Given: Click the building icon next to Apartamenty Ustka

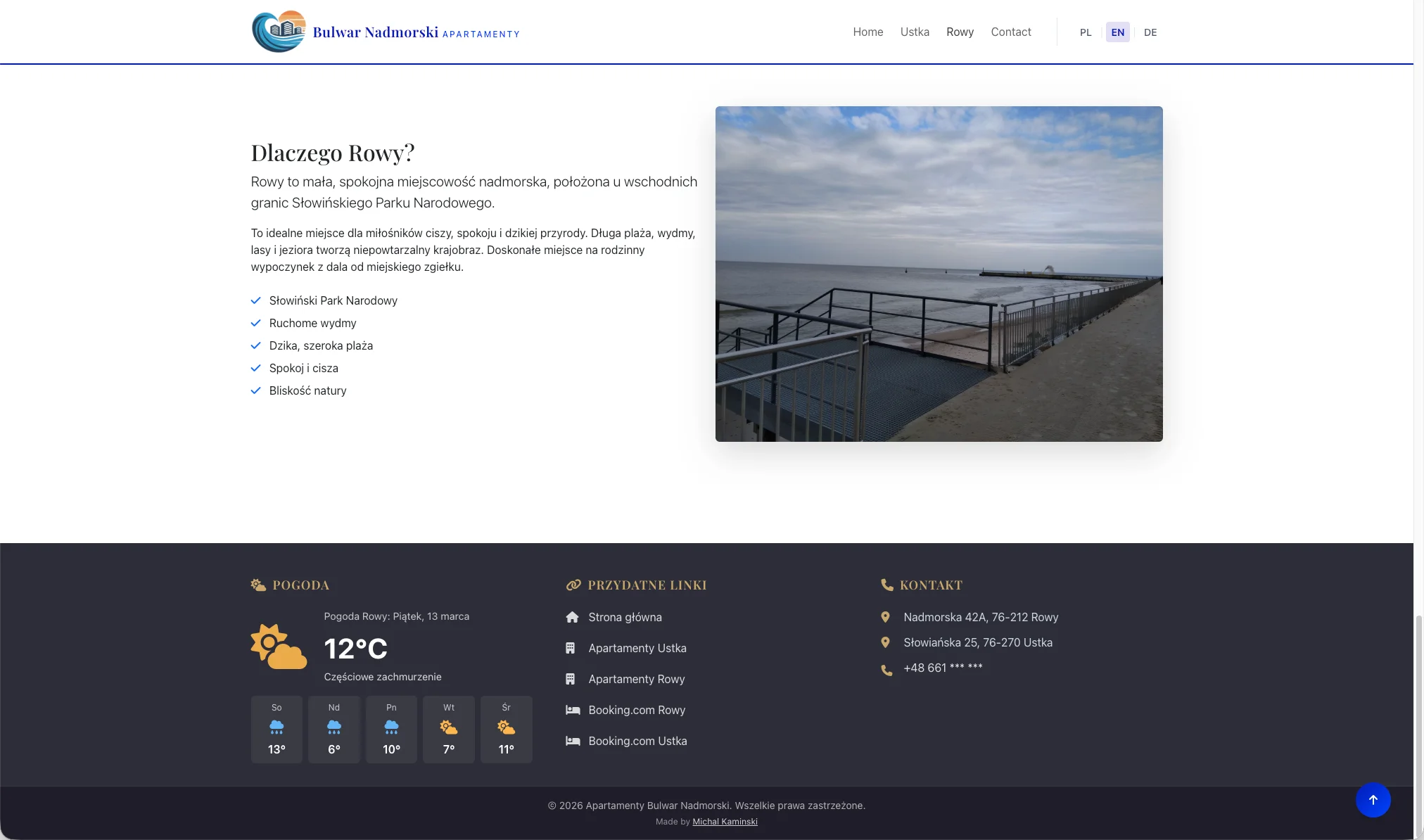Looking at the screenshot, I should tap(571, 648).
